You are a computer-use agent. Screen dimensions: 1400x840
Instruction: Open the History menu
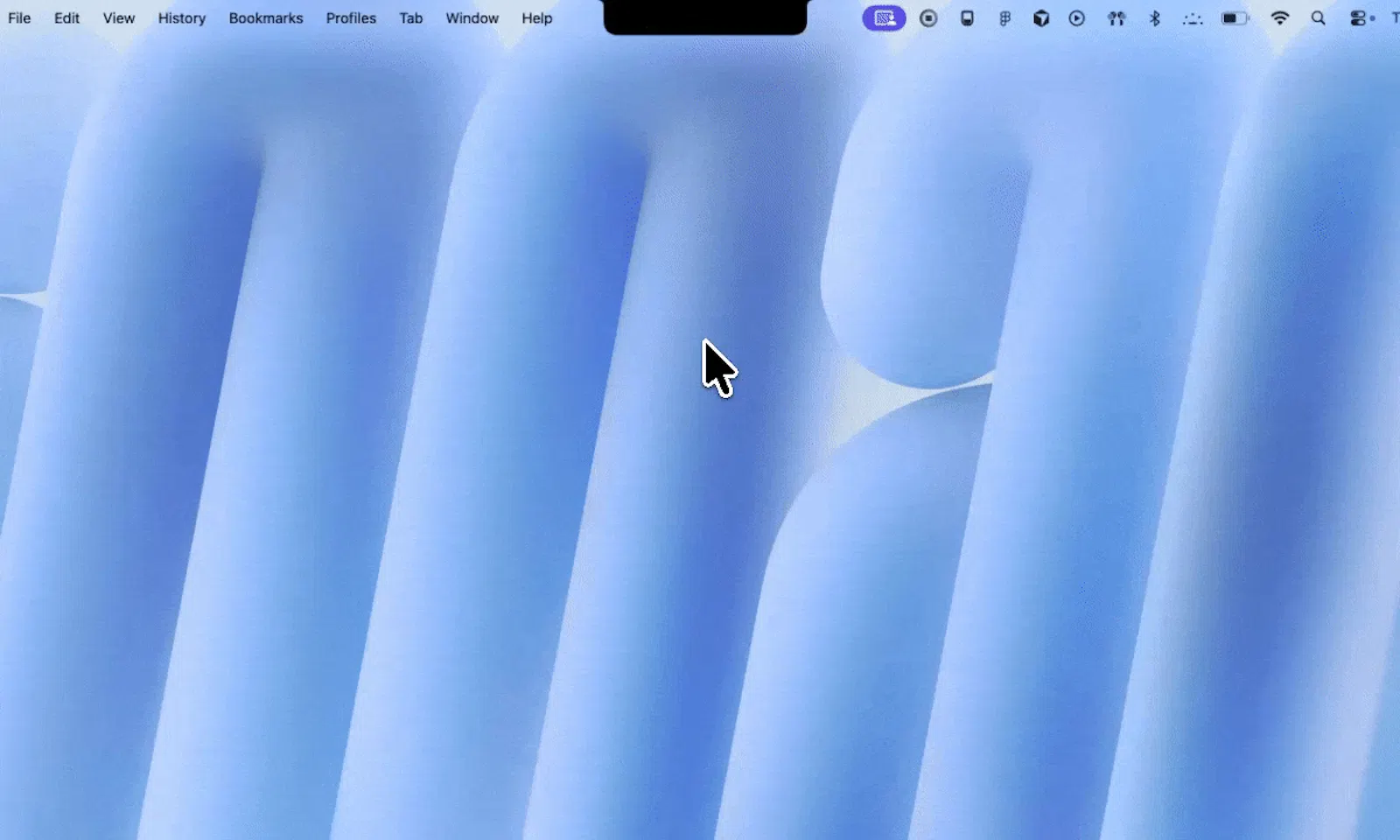(182, 17)
